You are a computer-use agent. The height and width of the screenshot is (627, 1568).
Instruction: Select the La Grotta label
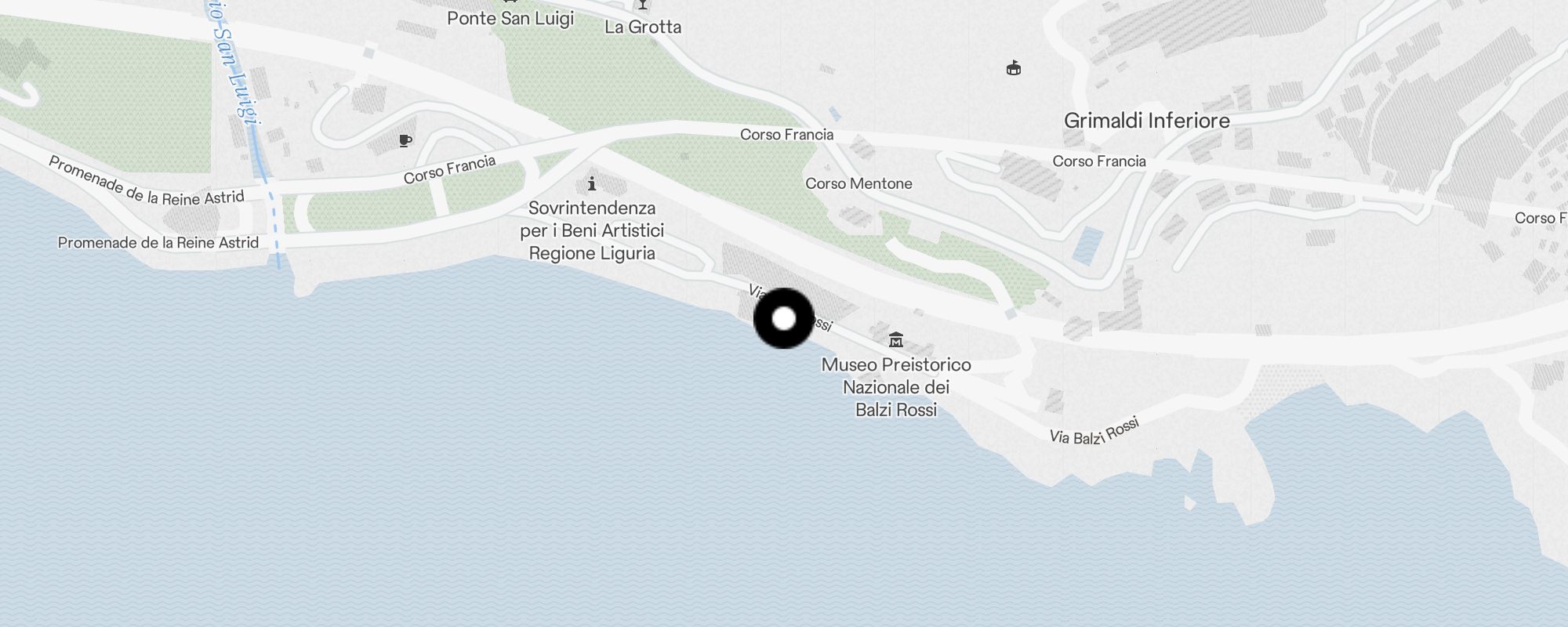(643, 27)
